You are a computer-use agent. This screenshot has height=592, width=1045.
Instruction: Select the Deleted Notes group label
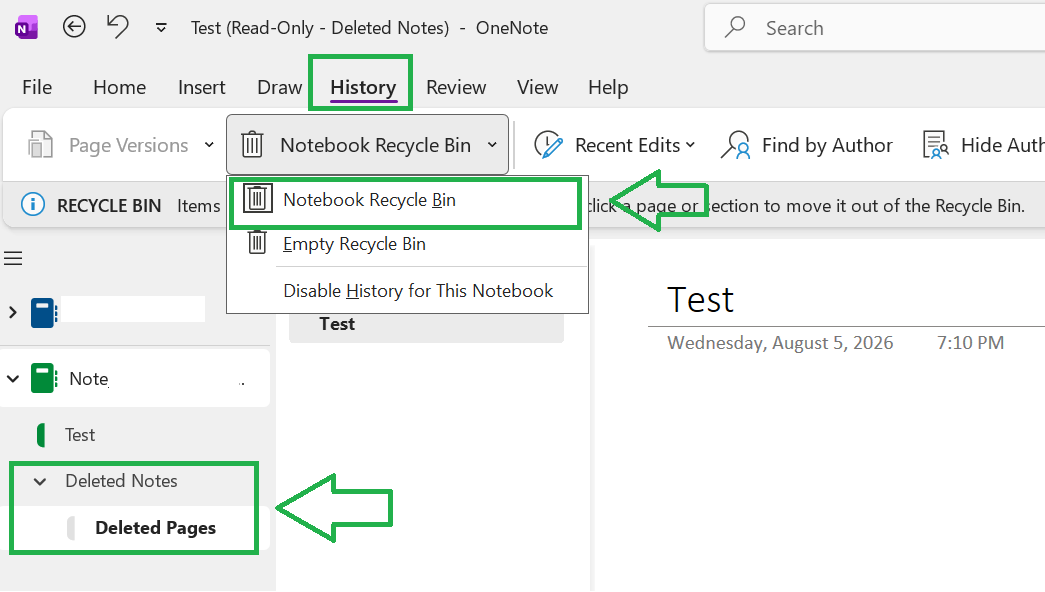point(121,481)
